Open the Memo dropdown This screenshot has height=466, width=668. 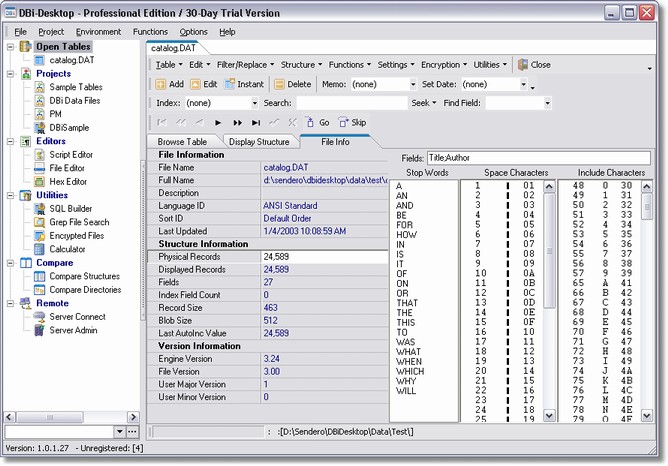[413, 84]
